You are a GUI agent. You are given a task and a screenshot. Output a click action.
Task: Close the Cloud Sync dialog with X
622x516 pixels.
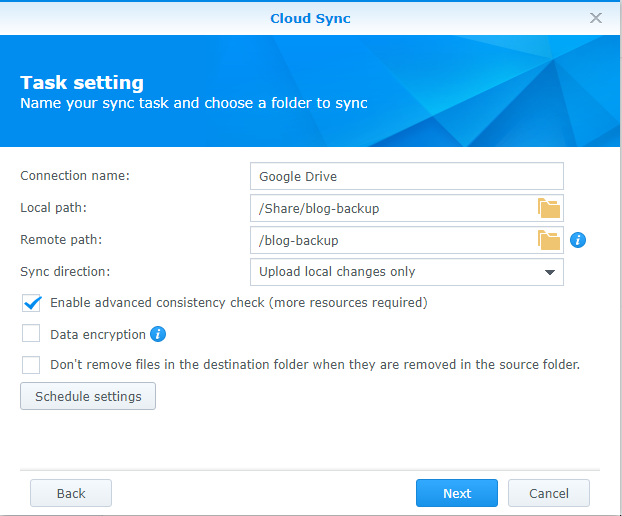pyautogui.click(x=595, y=18)
